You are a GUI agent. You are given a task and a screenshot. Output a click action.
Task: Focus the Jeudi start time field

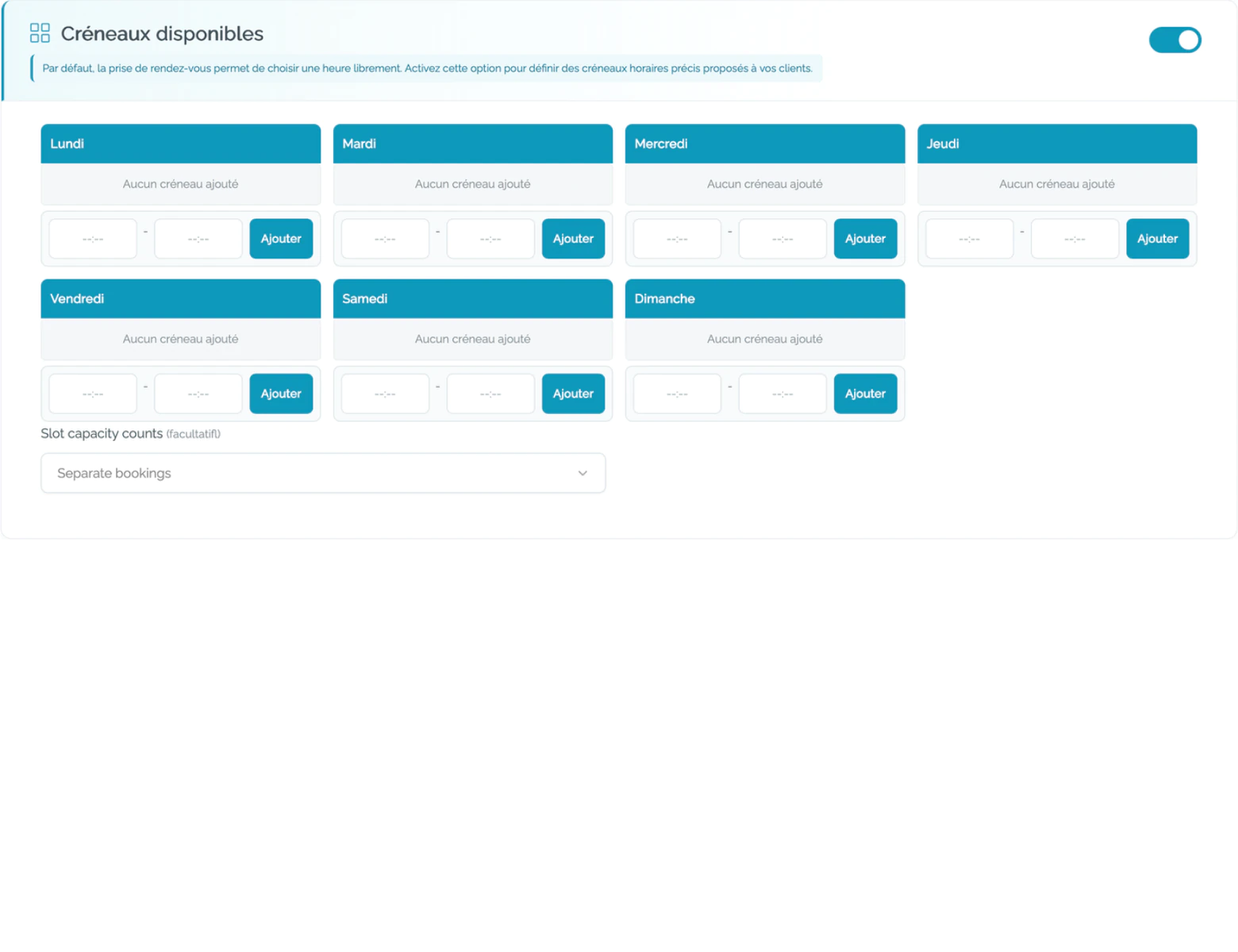point(969,239)
